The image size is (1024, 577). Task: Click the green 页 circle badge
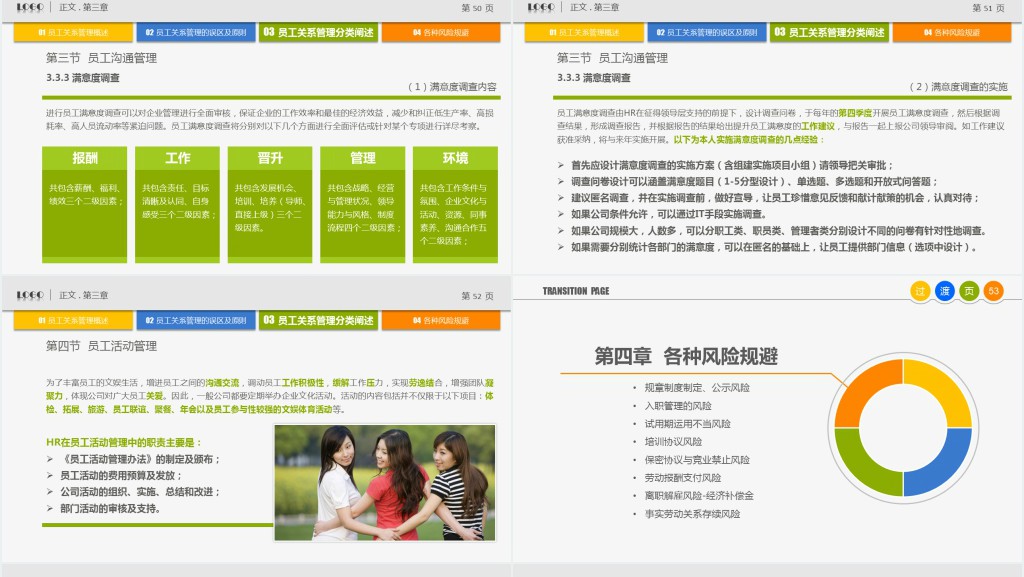pos(969,291)
